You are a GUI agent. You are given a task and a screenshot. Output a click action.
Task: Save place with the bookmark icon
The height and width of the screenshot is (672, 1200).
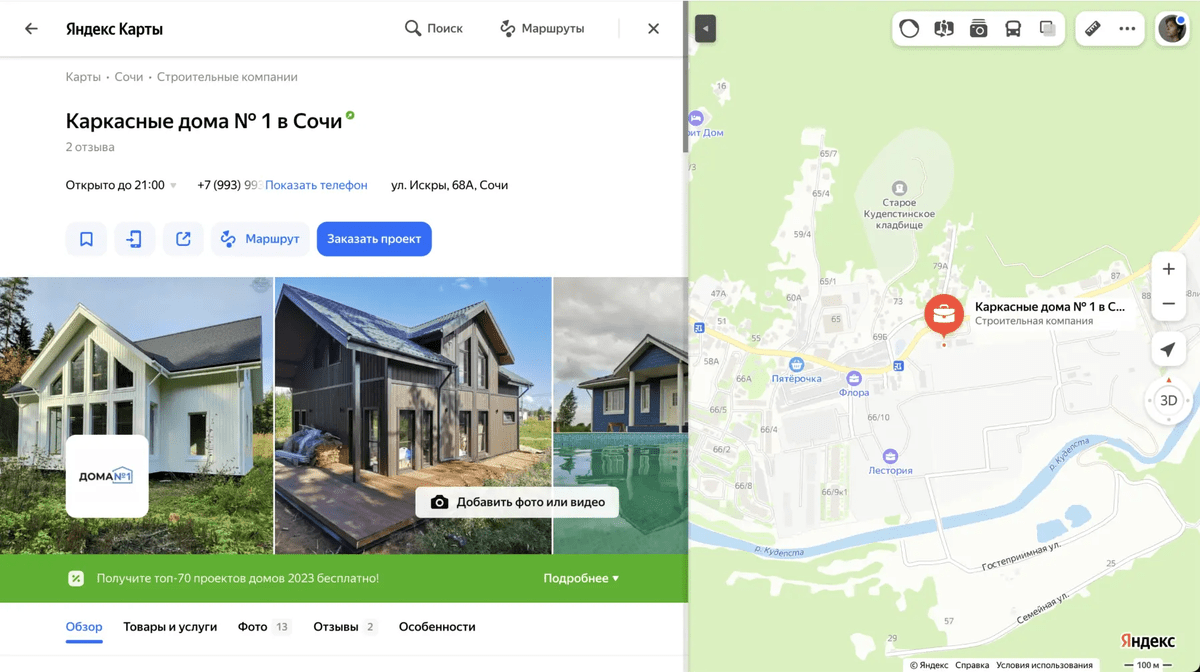point(86,239)
